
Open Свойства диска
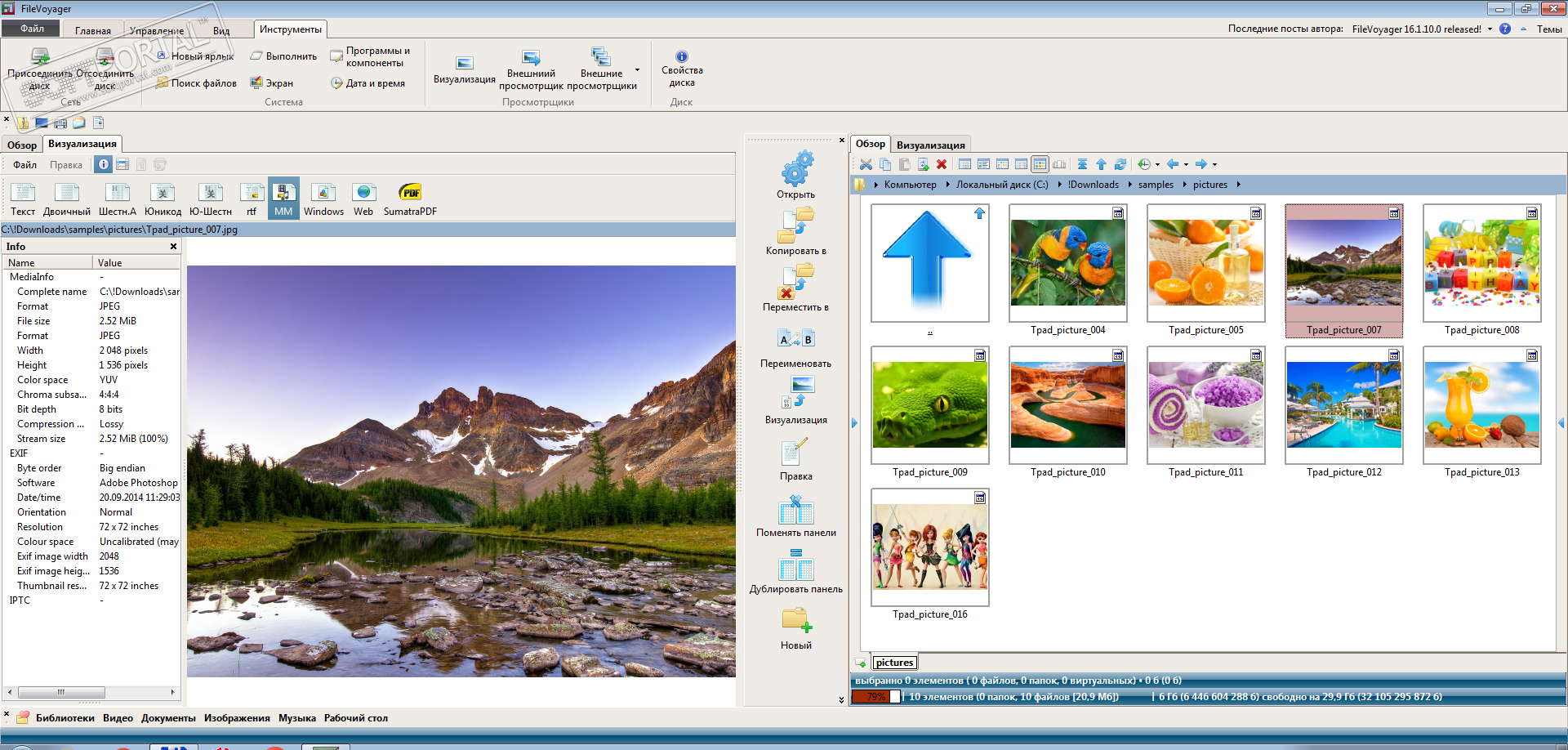[682, 69]
